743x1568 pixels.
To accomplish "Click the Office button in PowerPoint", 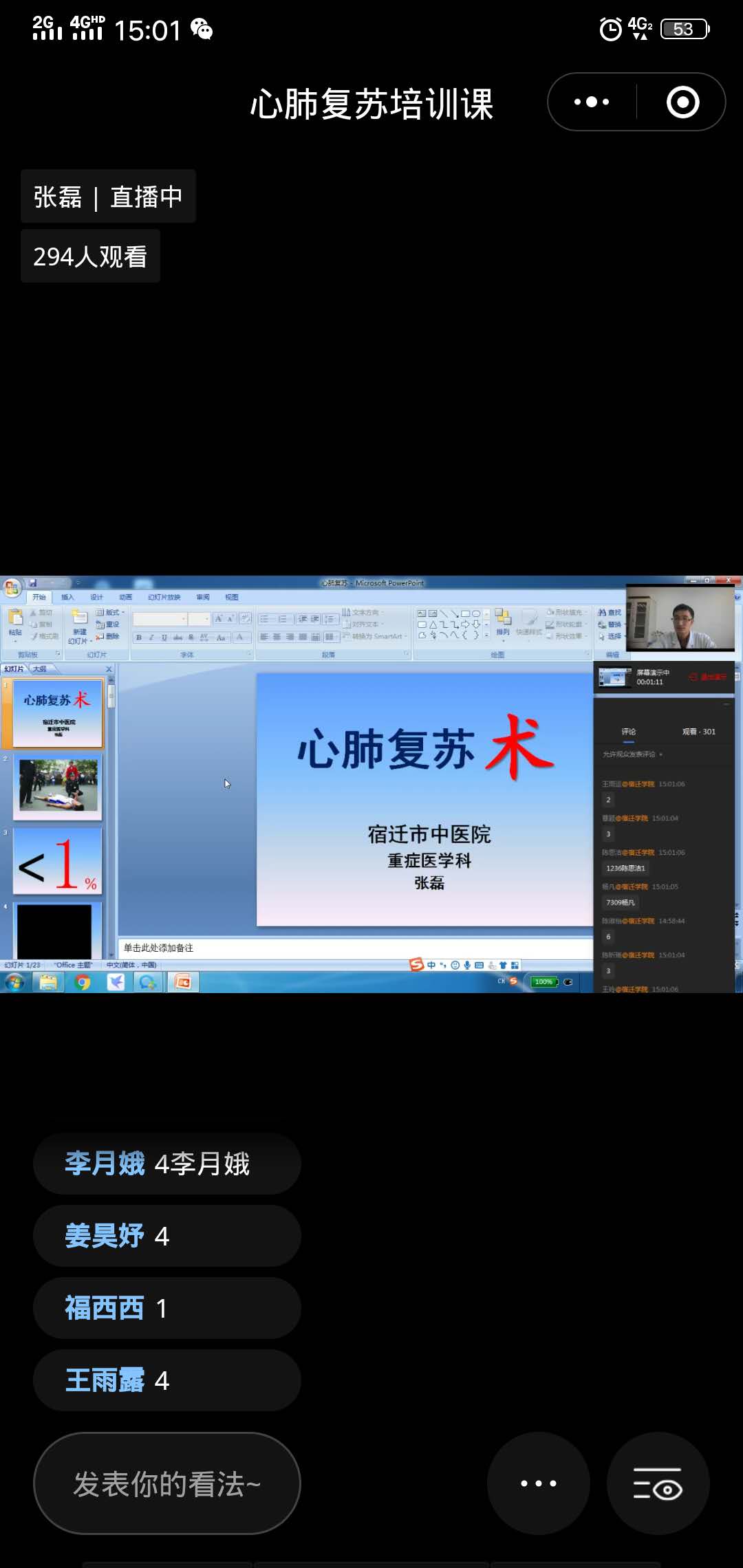I will click(12, 588).
